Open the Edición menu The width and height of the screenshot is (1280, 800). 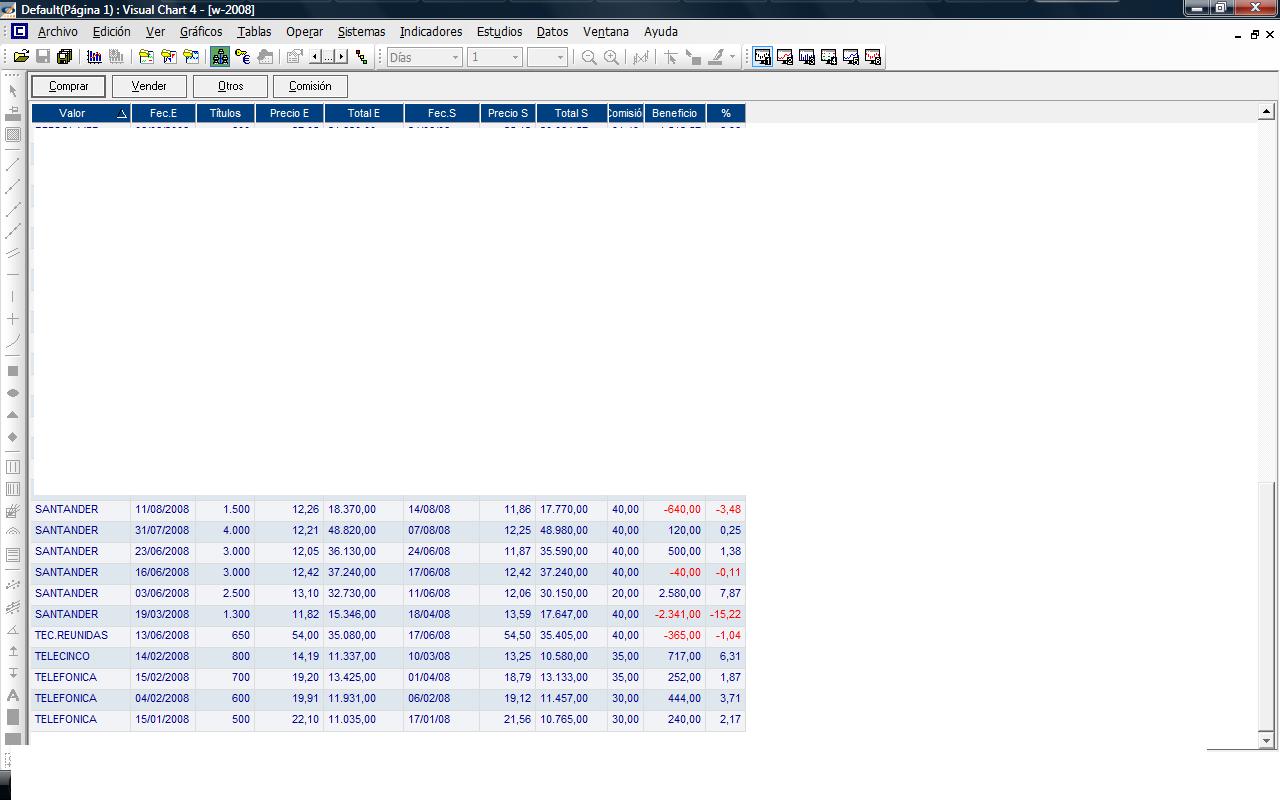112,31
